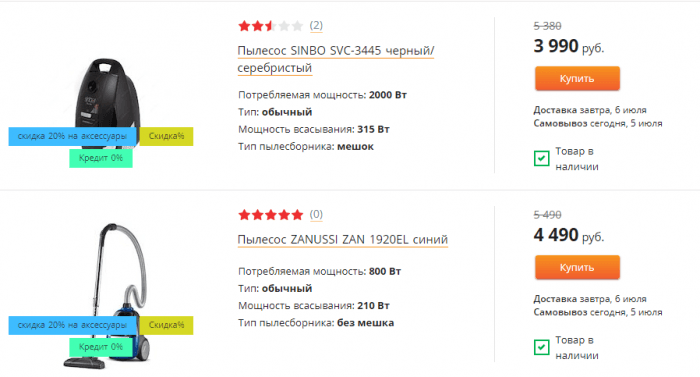The height and width of the screenshot is (377, 700).
Task: Click ZANUSSI blue 'скидка 20% на аксессуары' badge
Action: (72, 325)
